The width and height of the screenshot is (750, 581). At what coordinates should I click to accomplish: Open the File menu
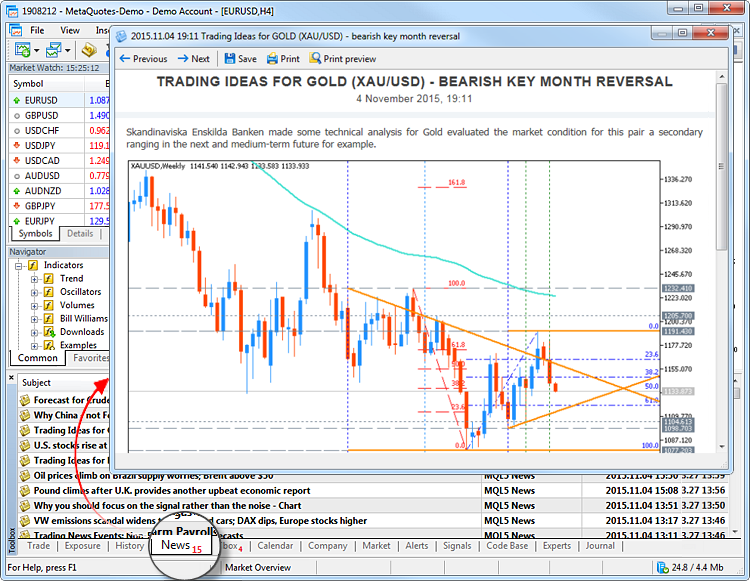point(37,30)
